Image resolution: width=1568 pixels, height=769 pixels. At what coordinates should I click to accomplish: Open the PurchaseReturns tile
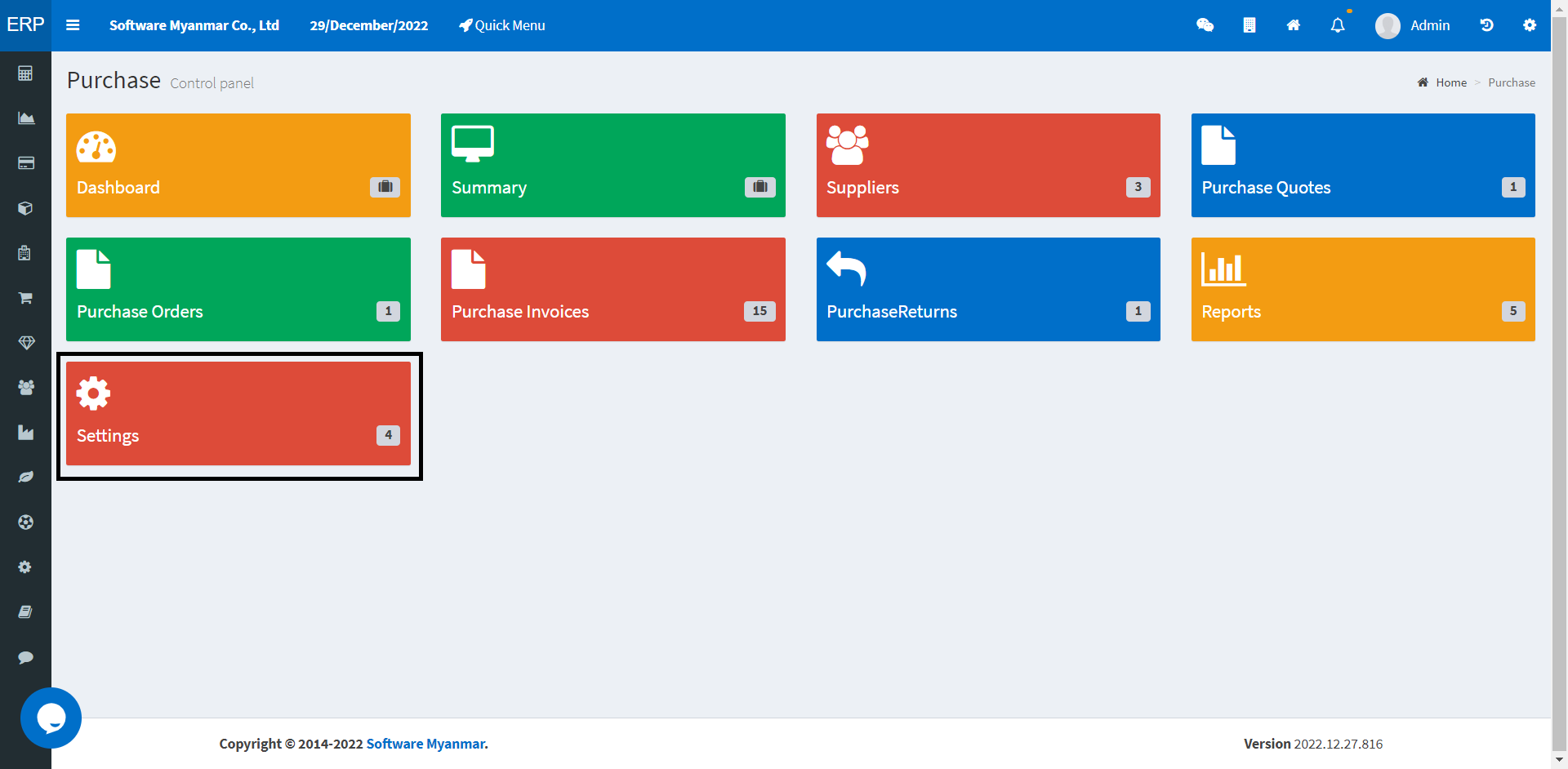988,289
